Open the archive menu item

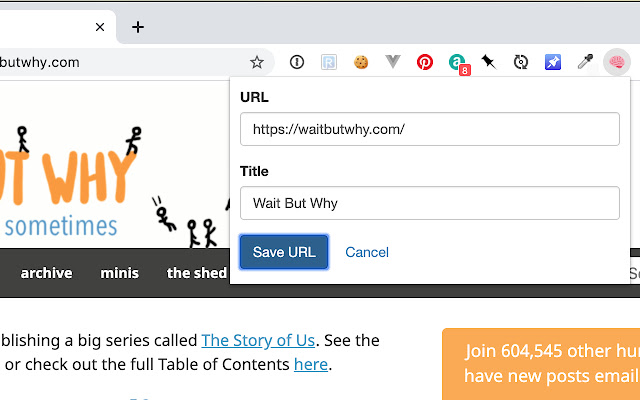coord(46,273)
